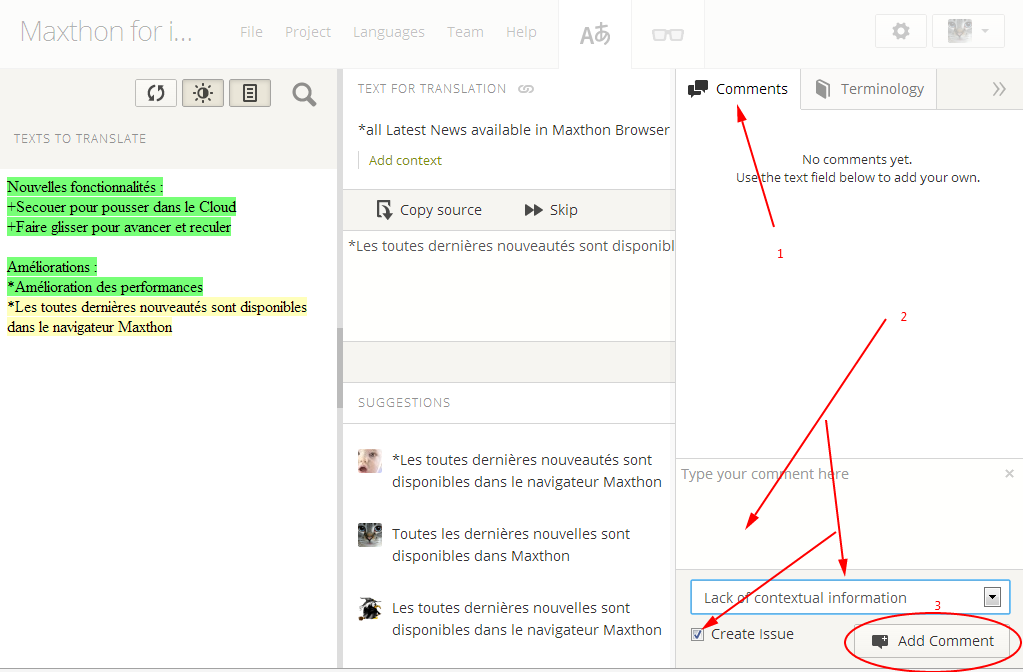Open the Project menu
Viewport: 1023px width, 672px height.
(x=308, y=32)
